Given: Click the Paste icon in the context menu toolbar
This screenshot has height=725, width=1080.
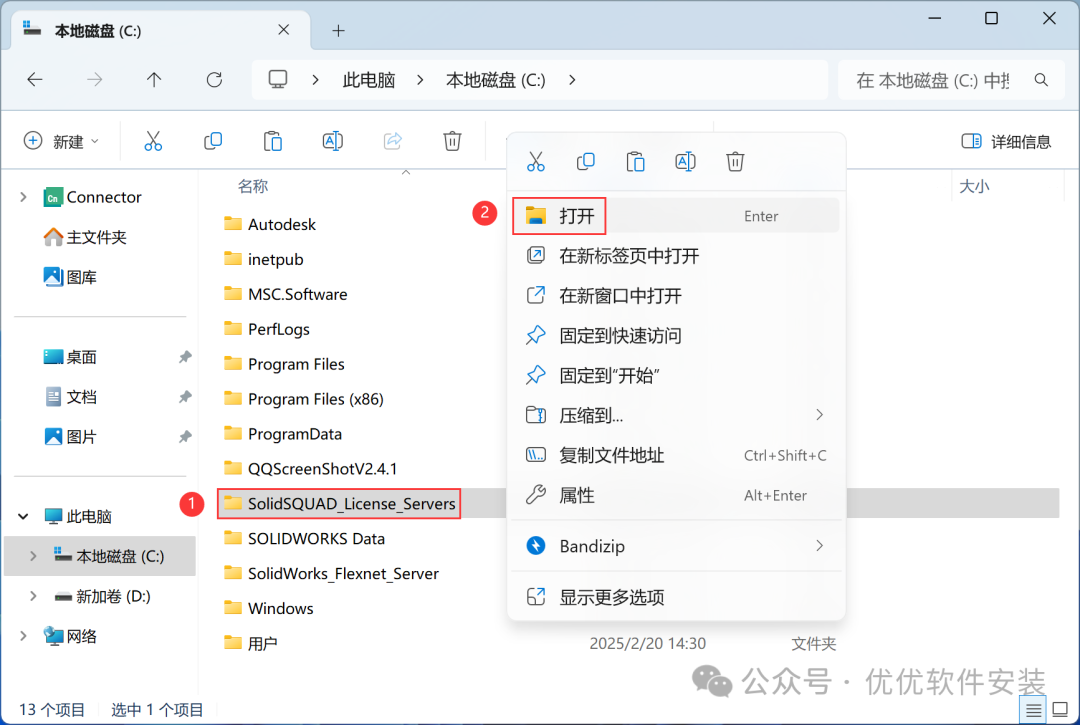Looking at the screenshot, I should tap(636, 161).
